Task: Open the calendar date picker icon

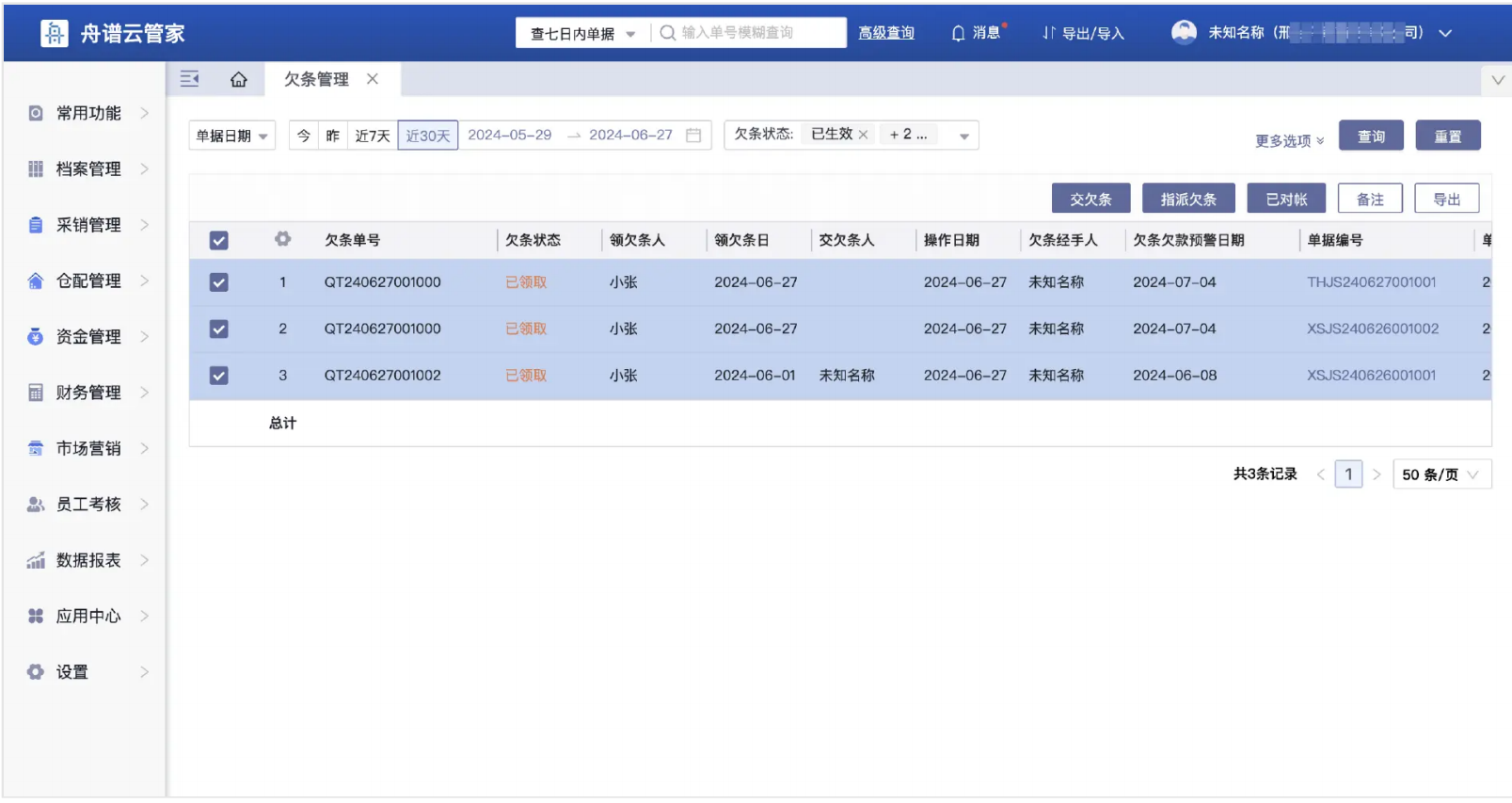Action: [693, 136]
